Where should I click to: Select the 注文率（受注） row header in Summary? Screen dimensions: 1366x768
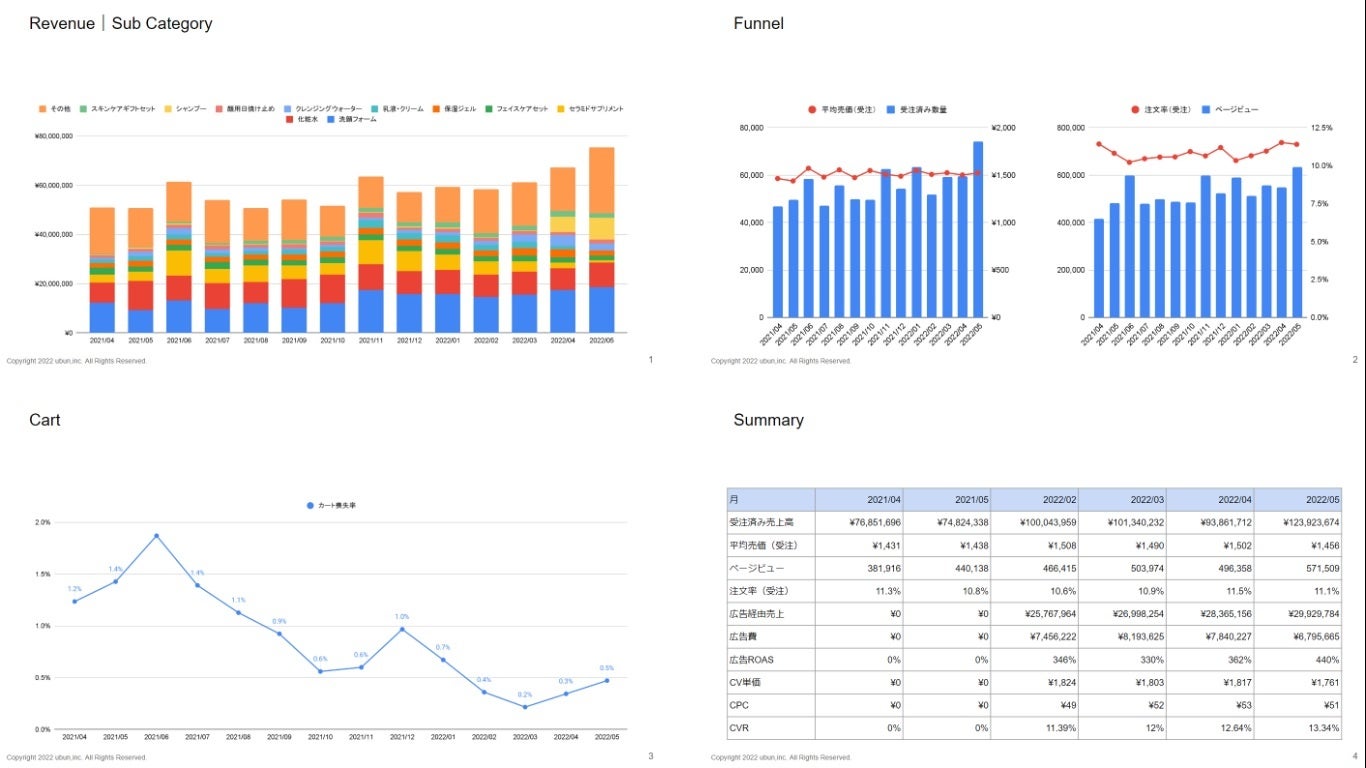point(771,591)
